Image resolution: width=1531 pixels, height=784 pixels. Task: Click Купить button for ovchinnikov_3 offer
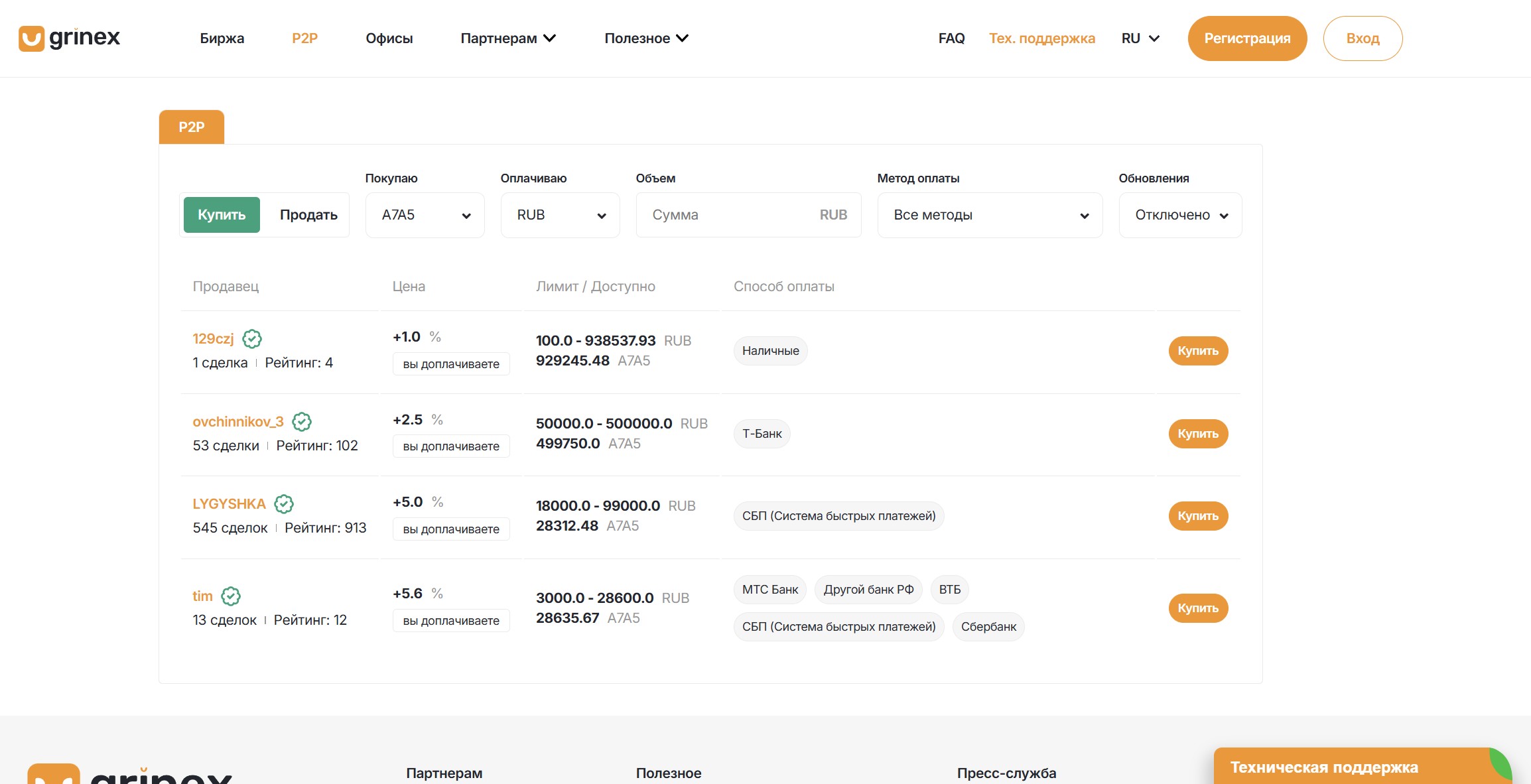[1198, 434]
